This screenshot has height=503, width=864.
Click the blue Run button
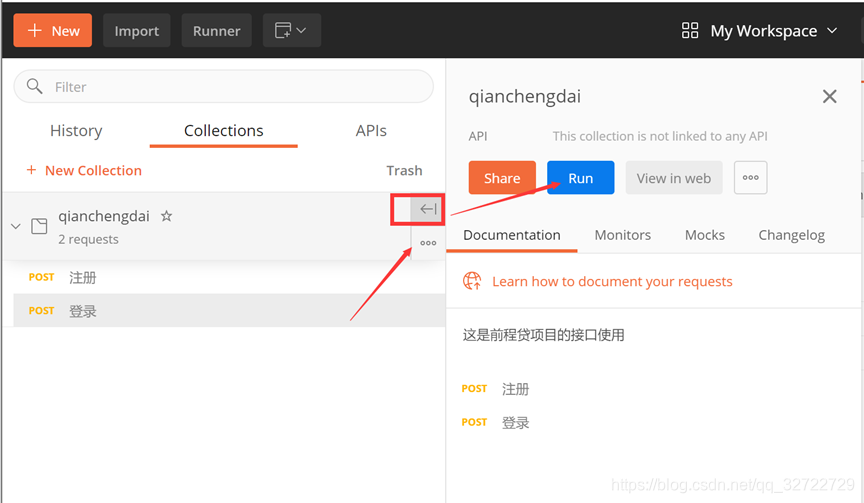[x=581, y=177]
